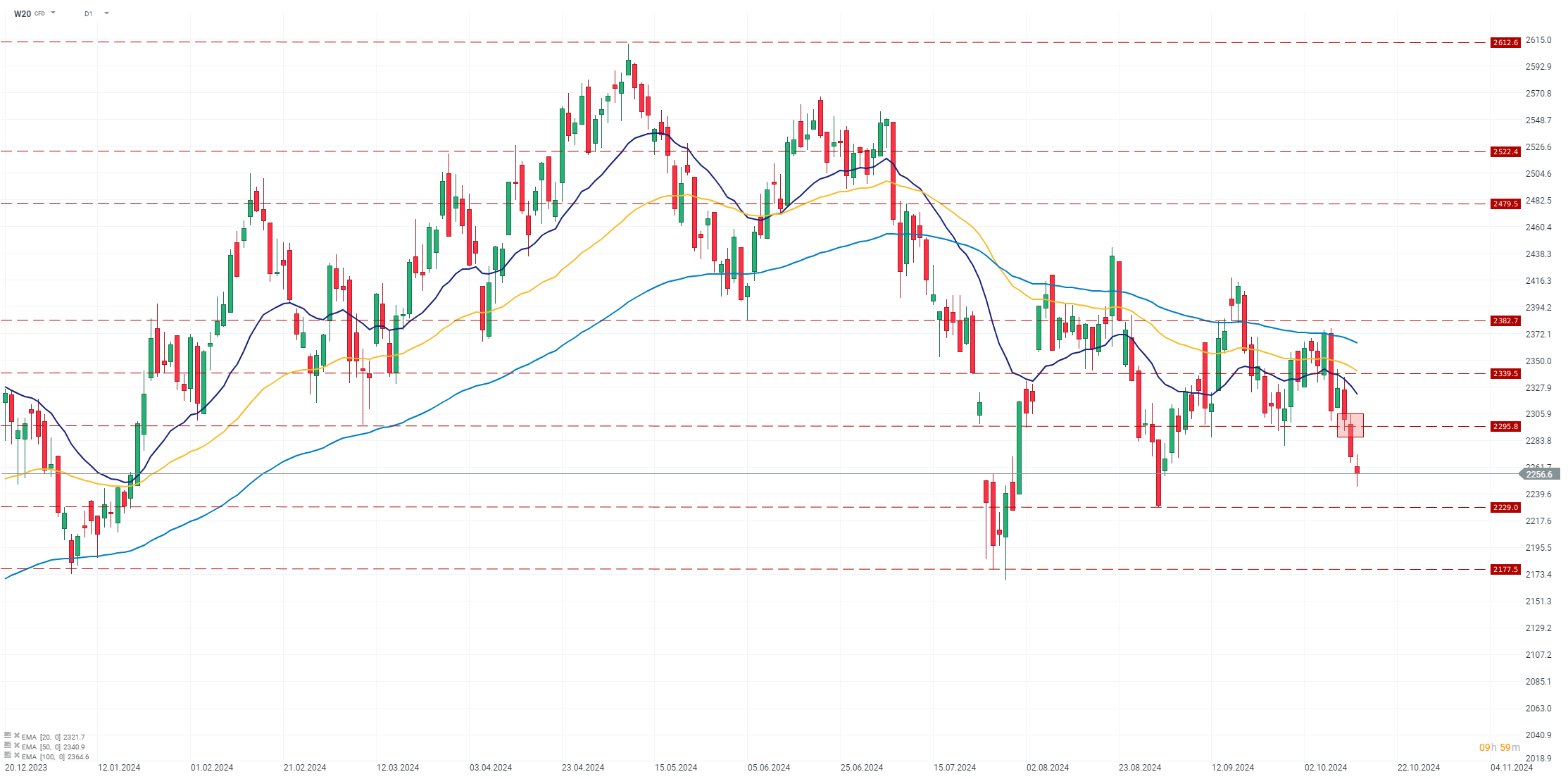Open settings icon for EMA 100 indicator
The image size is (1568, 779).
[8, 756]
